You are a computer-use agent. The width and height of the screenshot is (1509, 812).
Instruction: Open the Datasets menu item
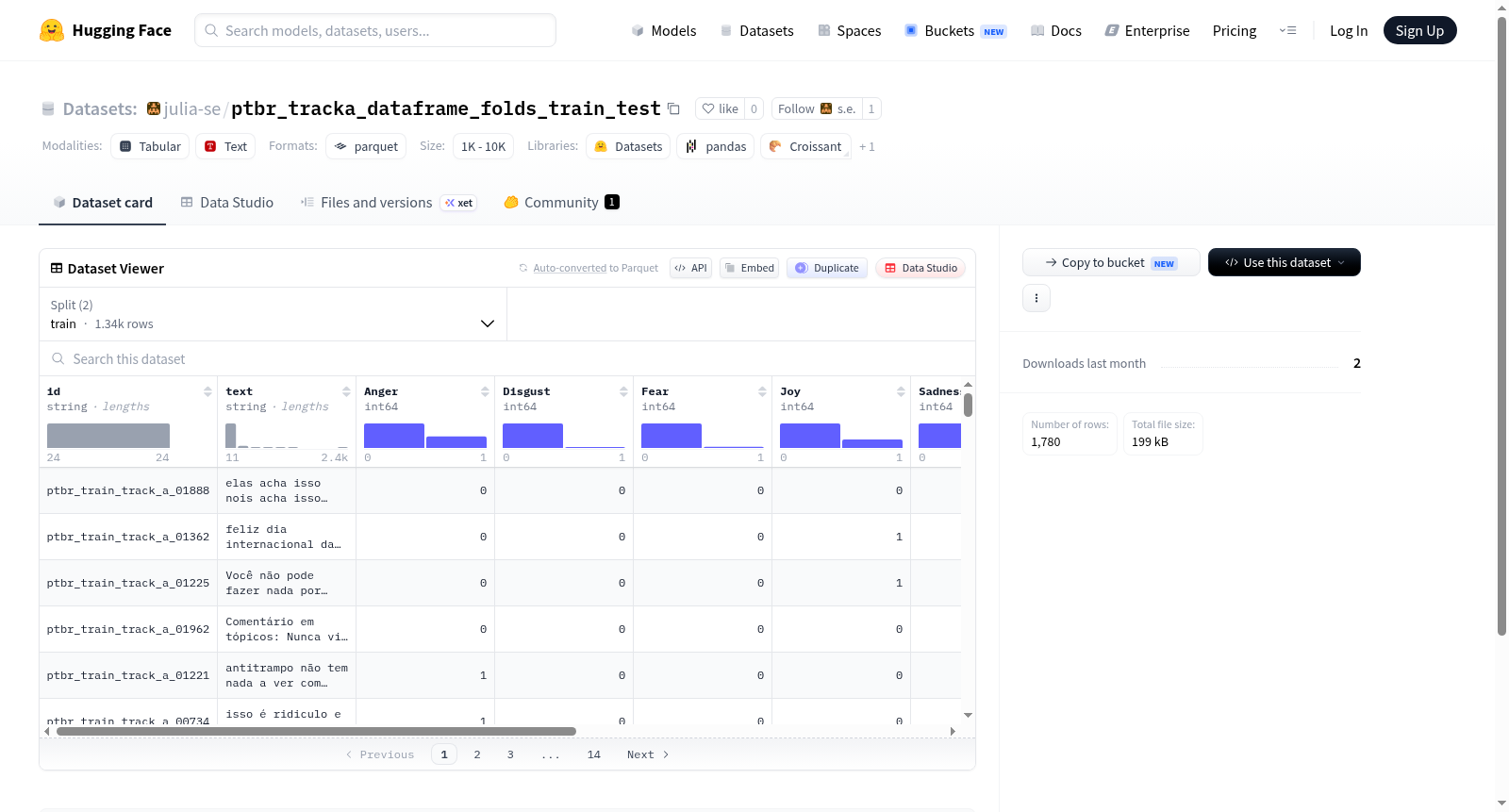(x=756, y=30)
